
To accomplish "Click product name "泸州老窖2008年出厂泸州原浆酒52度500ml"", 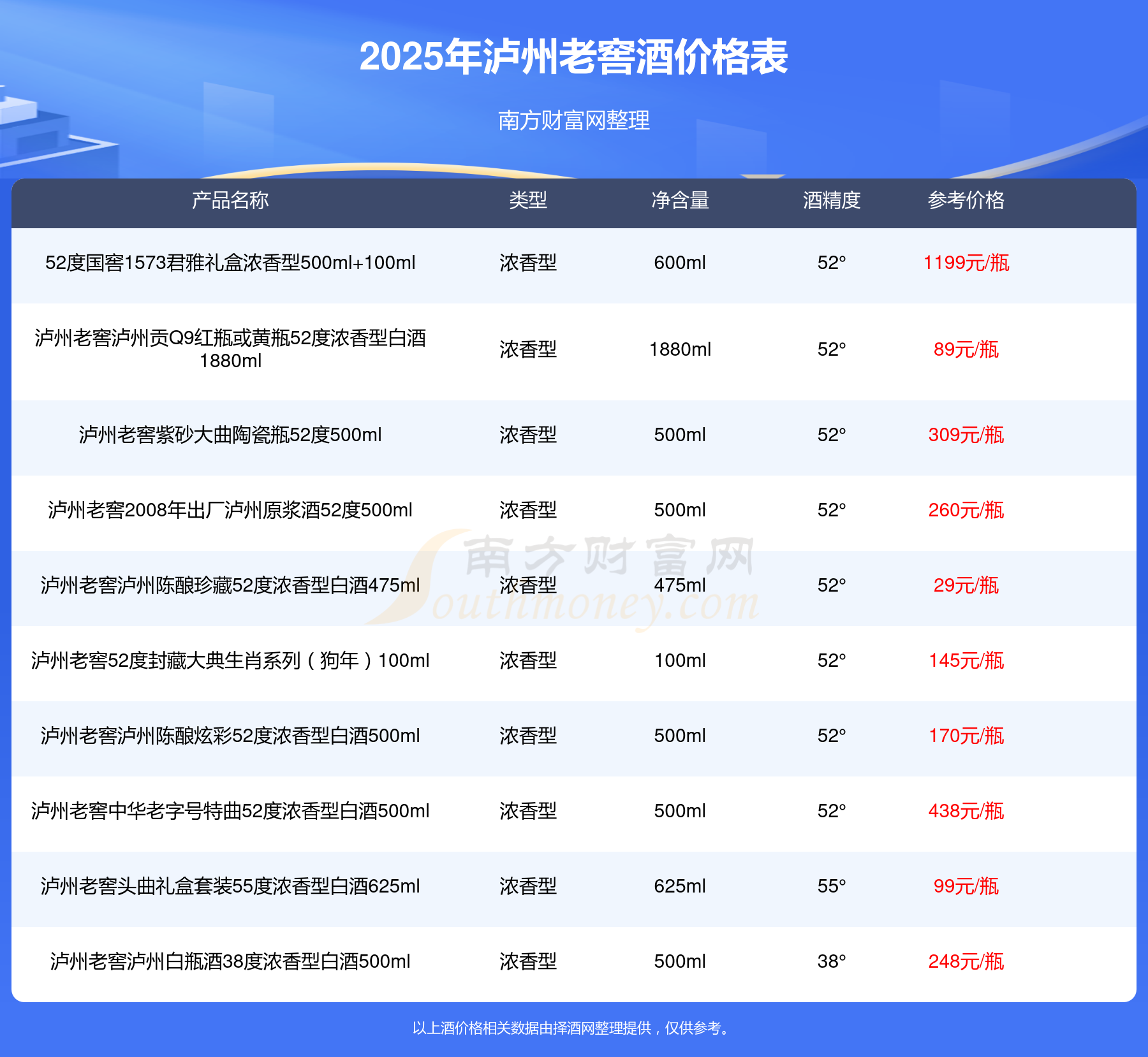I will tap(230, 510).
